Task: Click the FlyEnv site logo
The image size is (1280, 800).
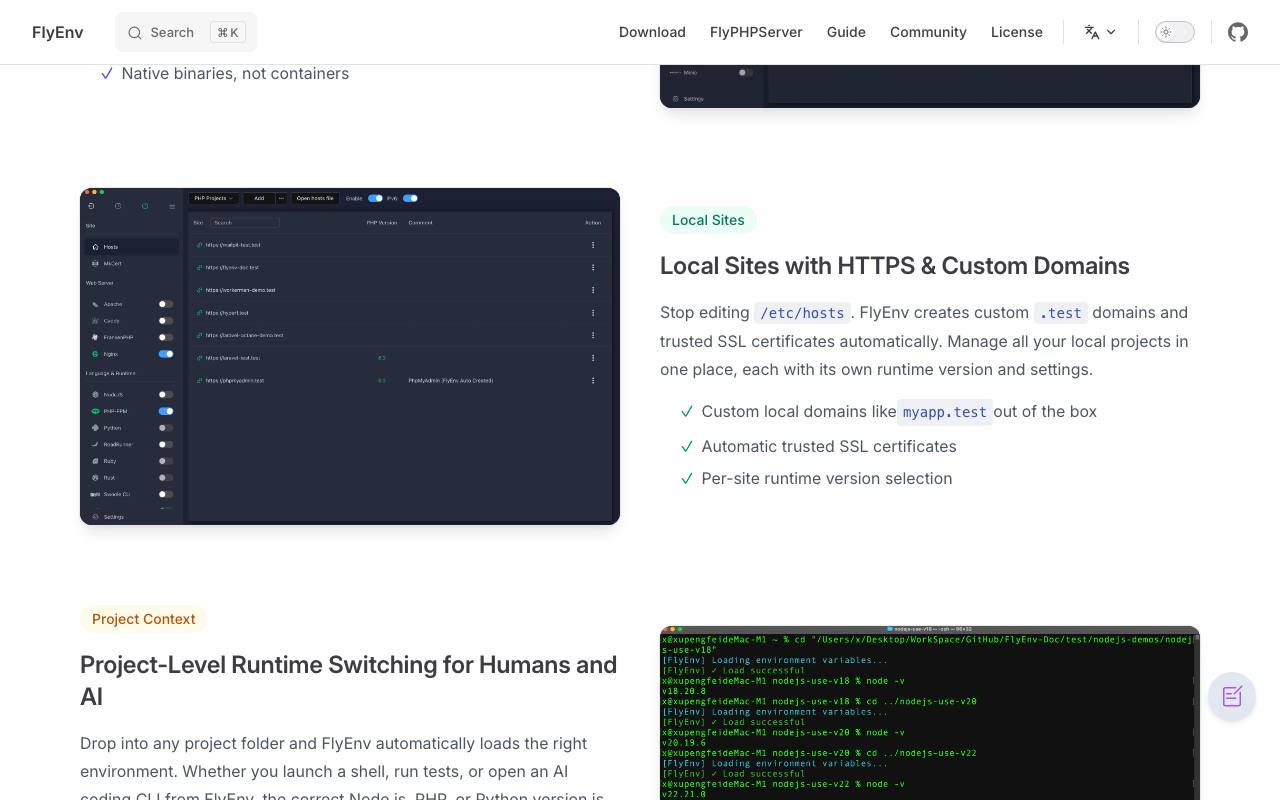Action: click(58, 32)
